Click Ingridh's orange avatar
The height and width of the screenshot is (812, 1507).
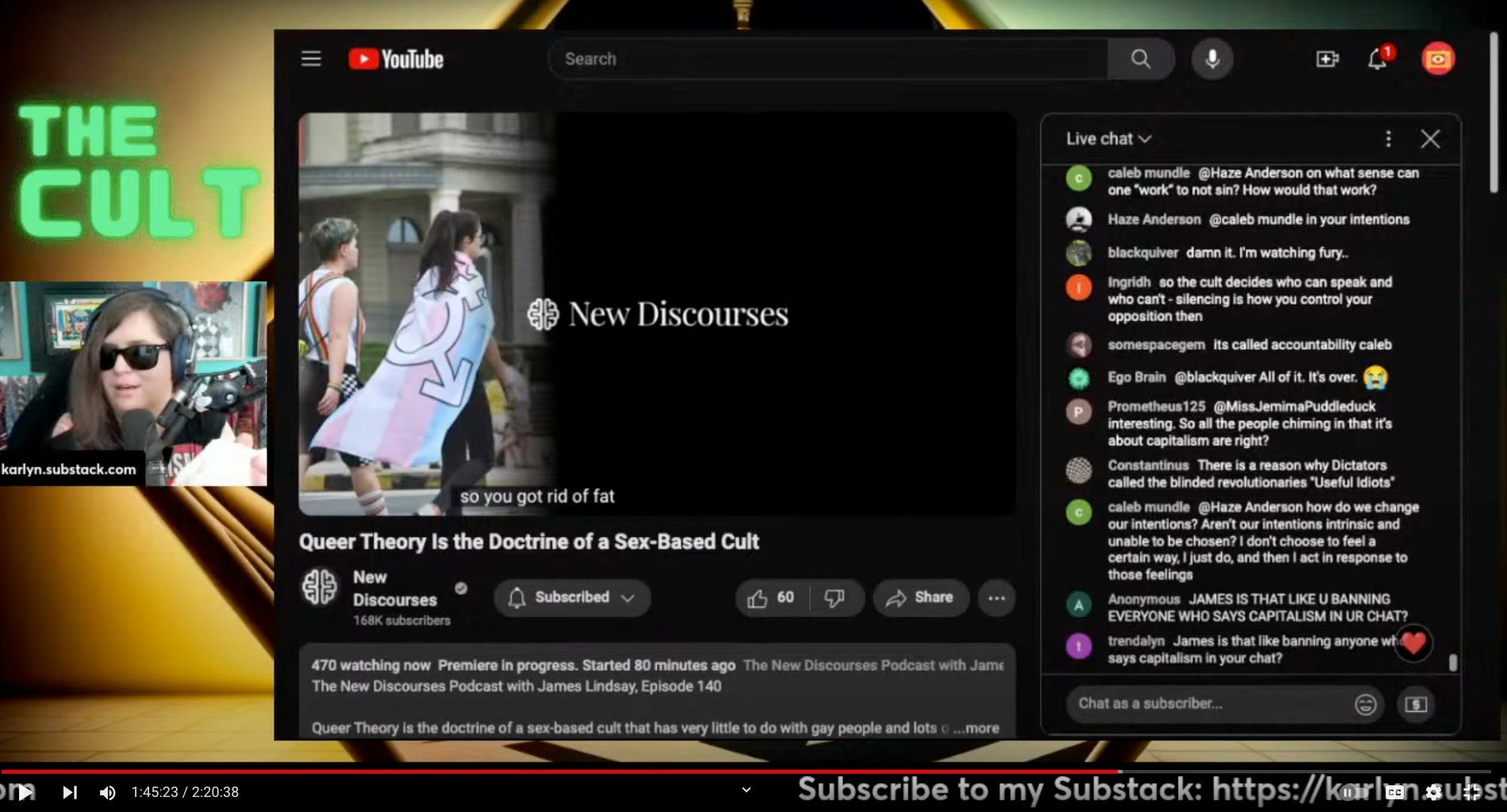point(1079,287)
